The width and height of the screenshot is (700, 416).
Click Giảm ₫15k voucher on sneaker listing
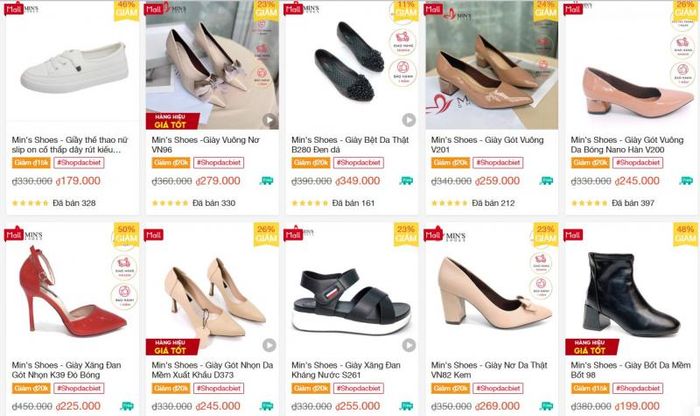[x=31, y=163]
